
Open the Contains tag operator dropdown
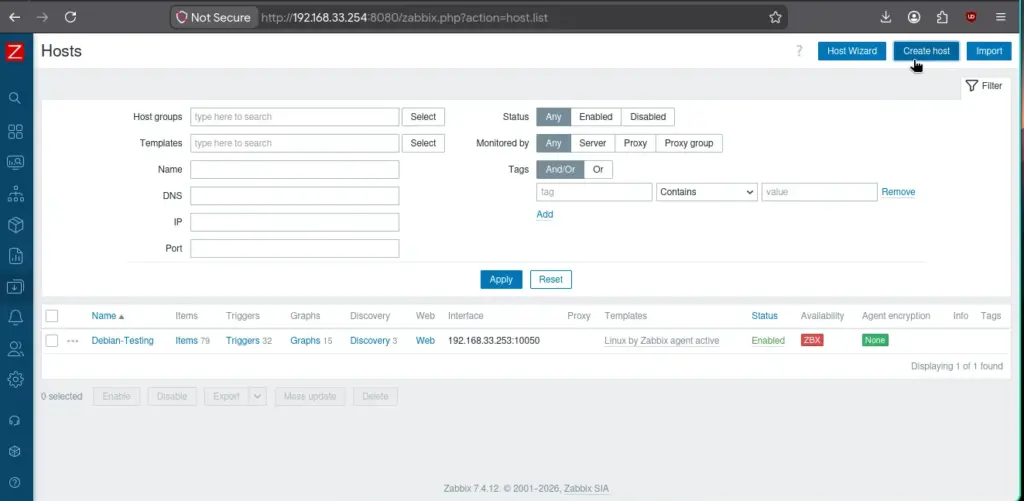(707, 192)
